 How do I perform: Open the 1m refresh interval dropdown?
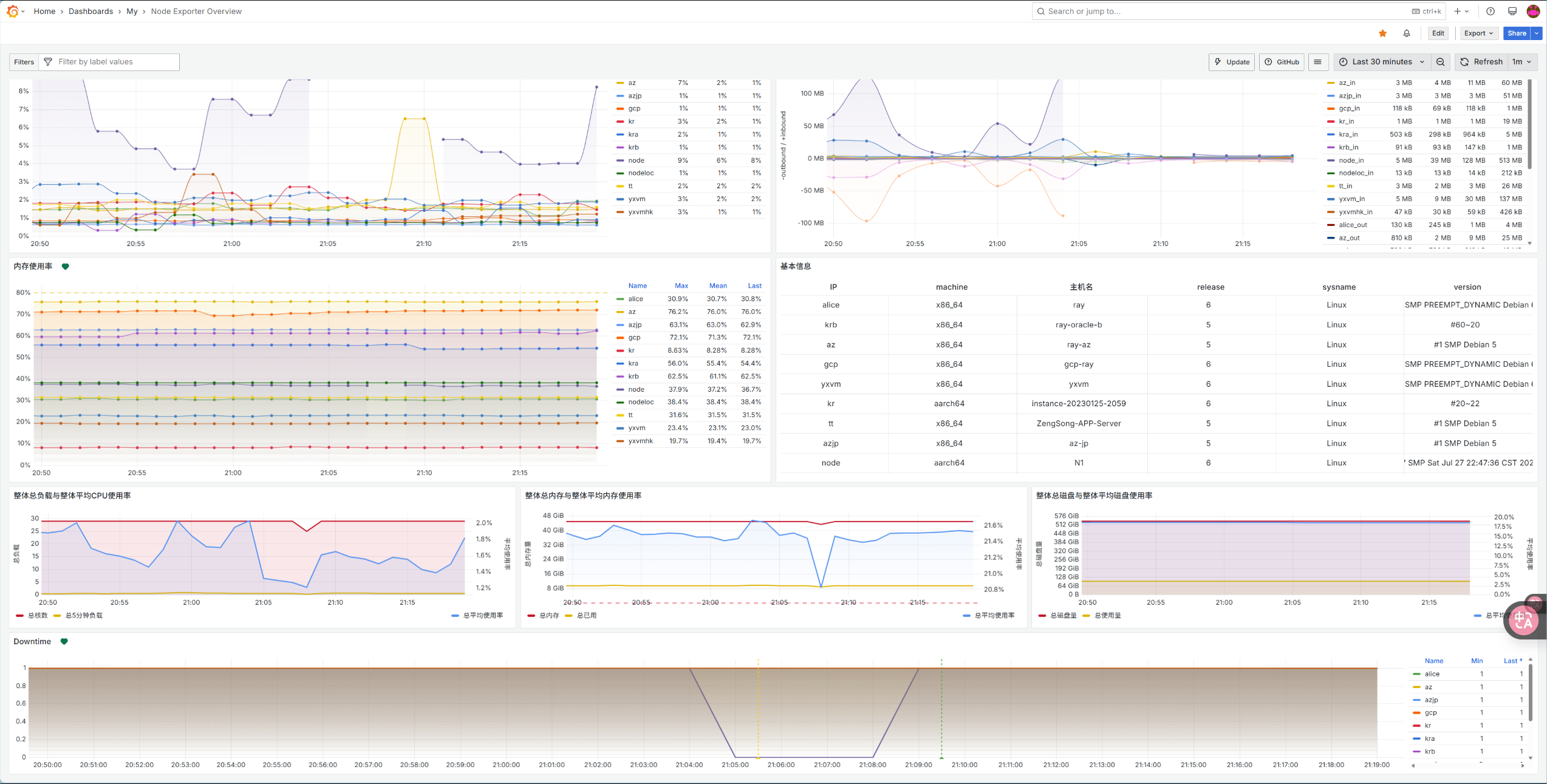1522,62
